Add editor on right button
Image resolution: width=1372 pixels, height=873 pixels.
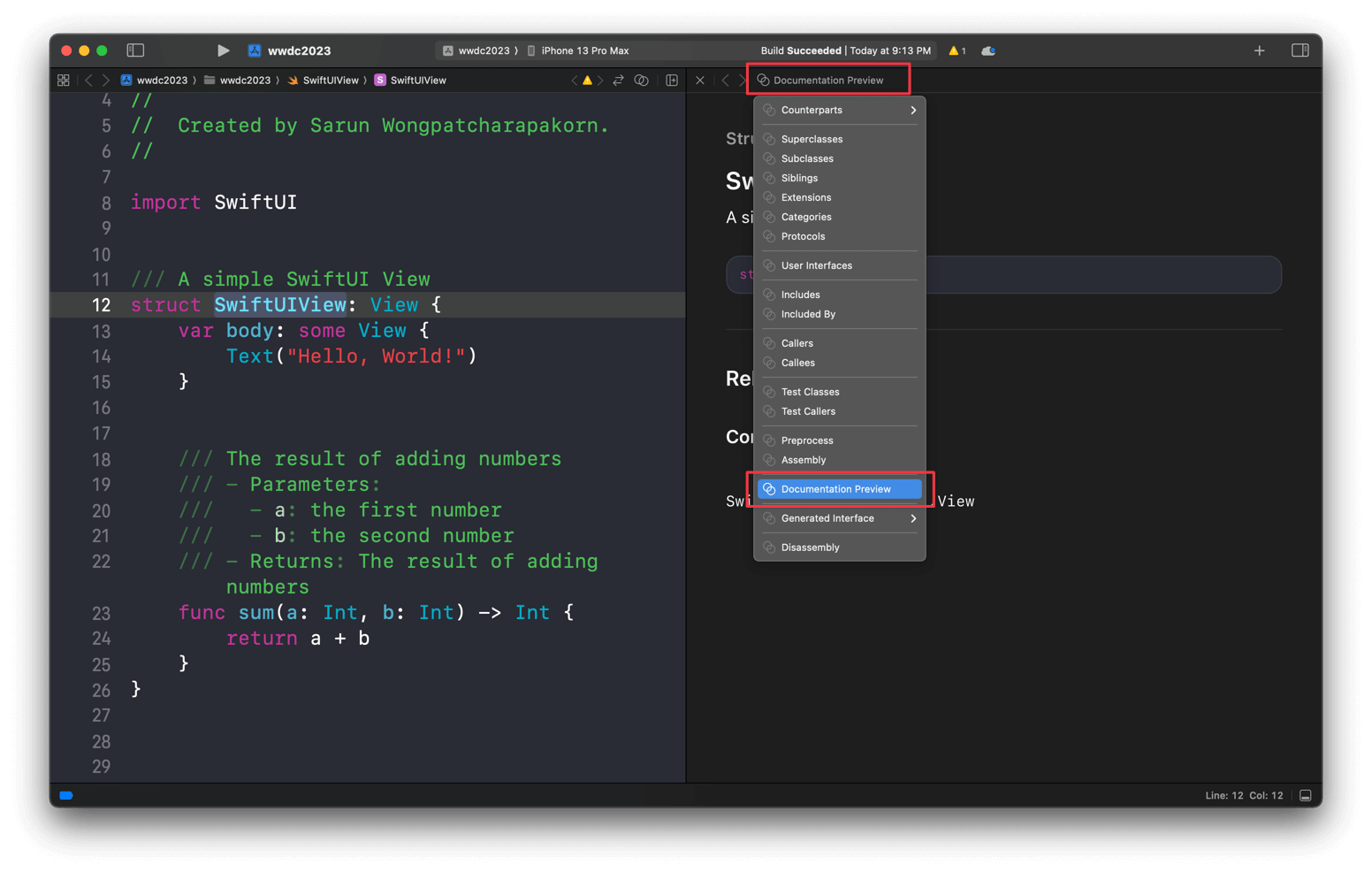672,80
